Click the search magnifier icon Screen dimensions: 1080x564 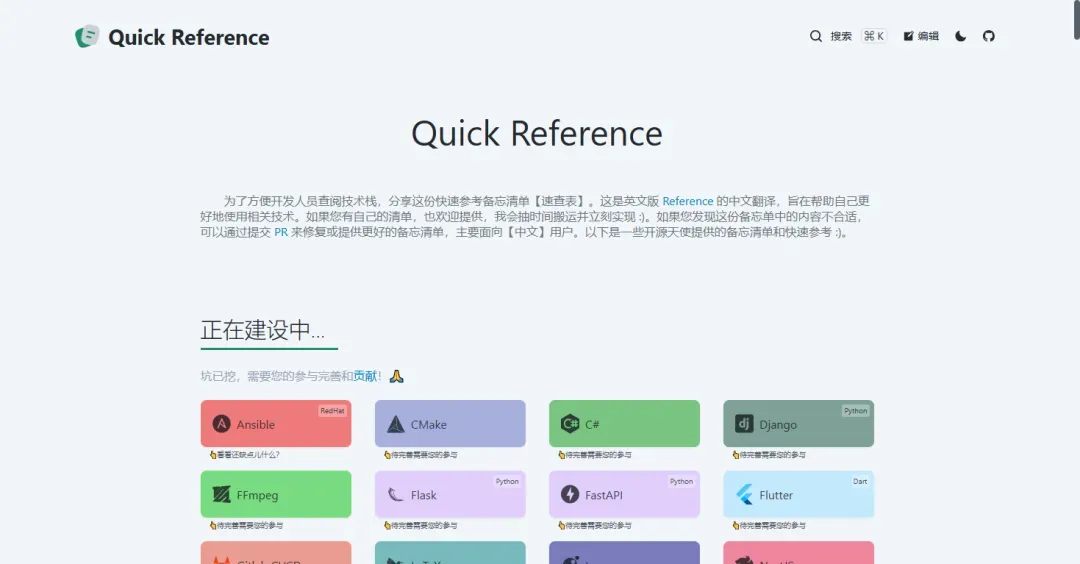(816, 36)
